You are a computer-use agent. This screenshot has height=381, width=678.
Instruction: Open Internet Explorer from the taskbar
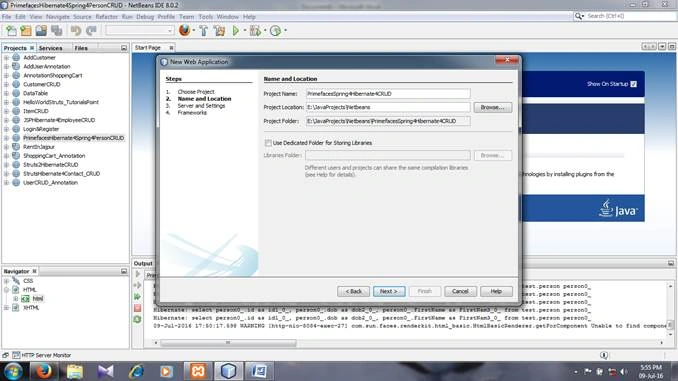tap(136, 371)
